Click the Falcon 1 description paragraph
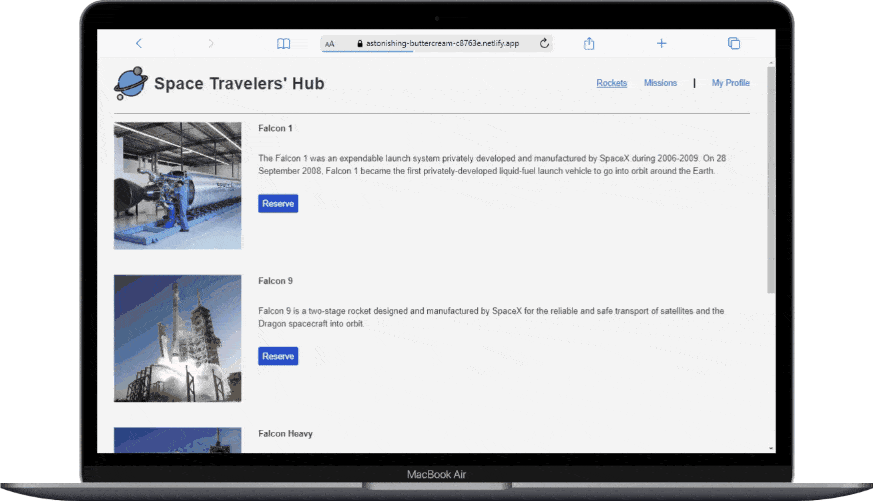873x501 pixels. 492,165
